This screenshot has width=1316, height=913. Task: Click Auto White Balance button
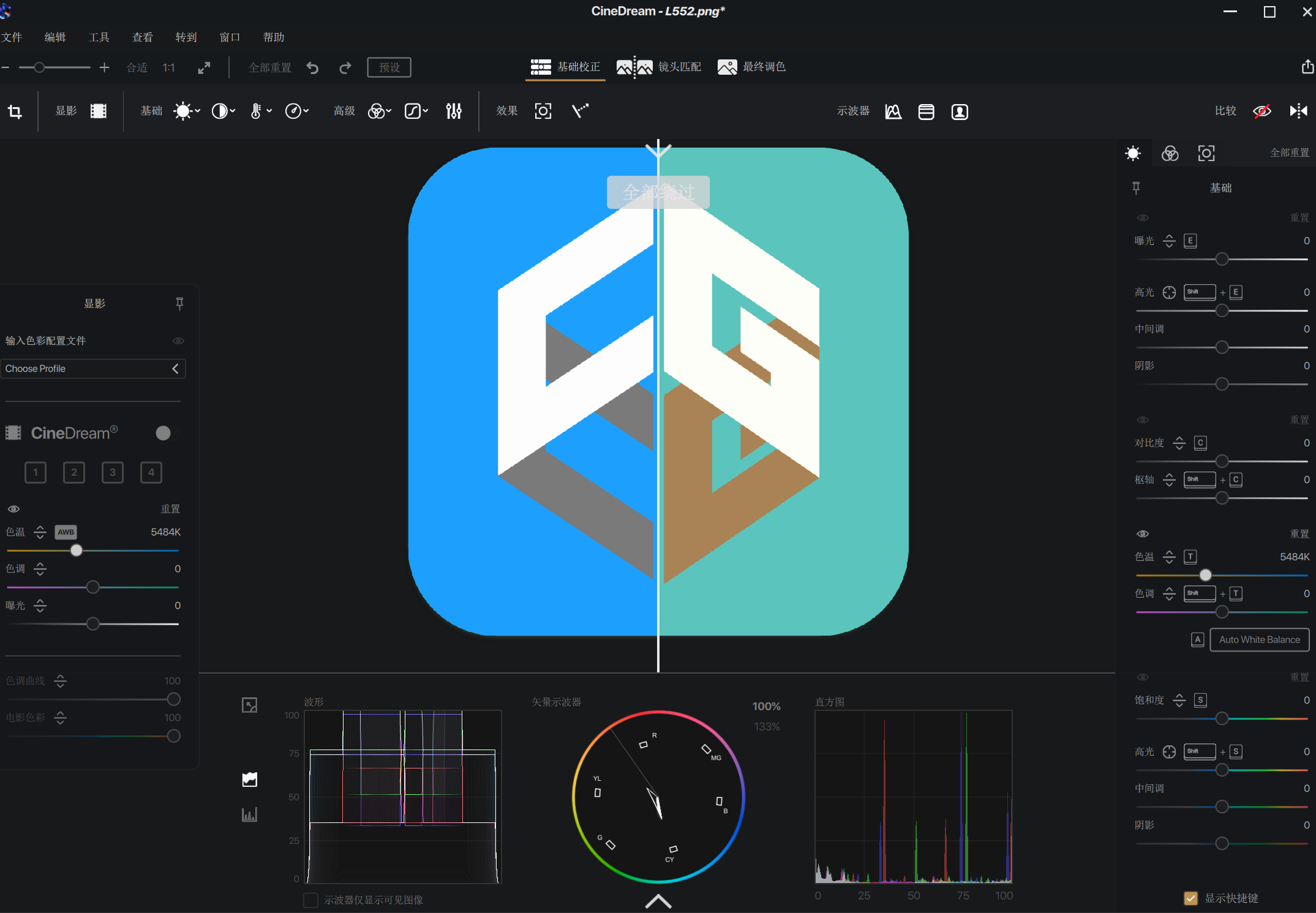[x=1260, y=640]
